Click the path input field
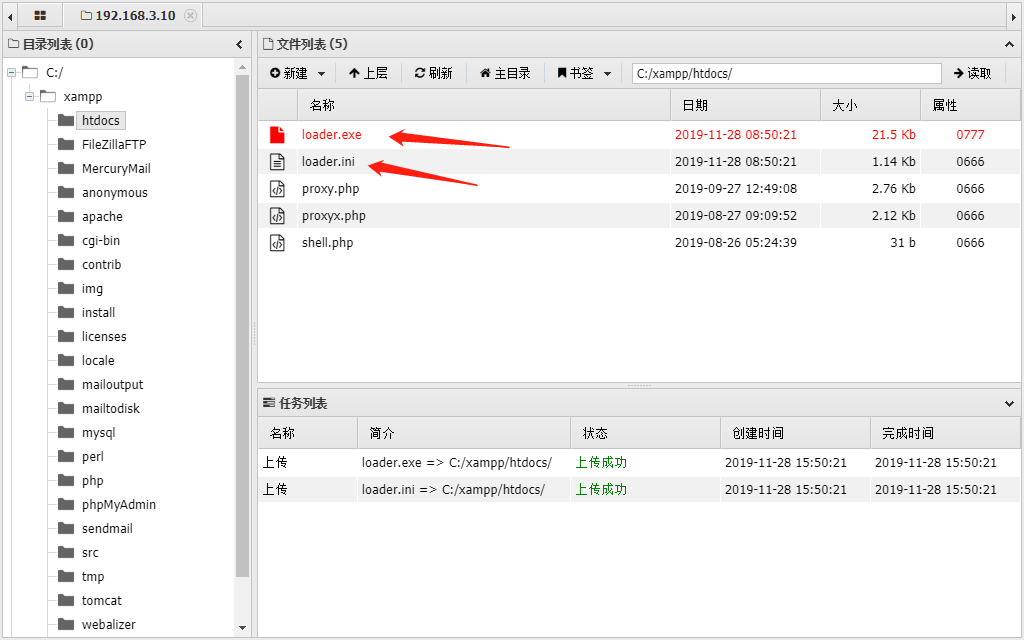1024x640 pixels. tap(786, 73)
